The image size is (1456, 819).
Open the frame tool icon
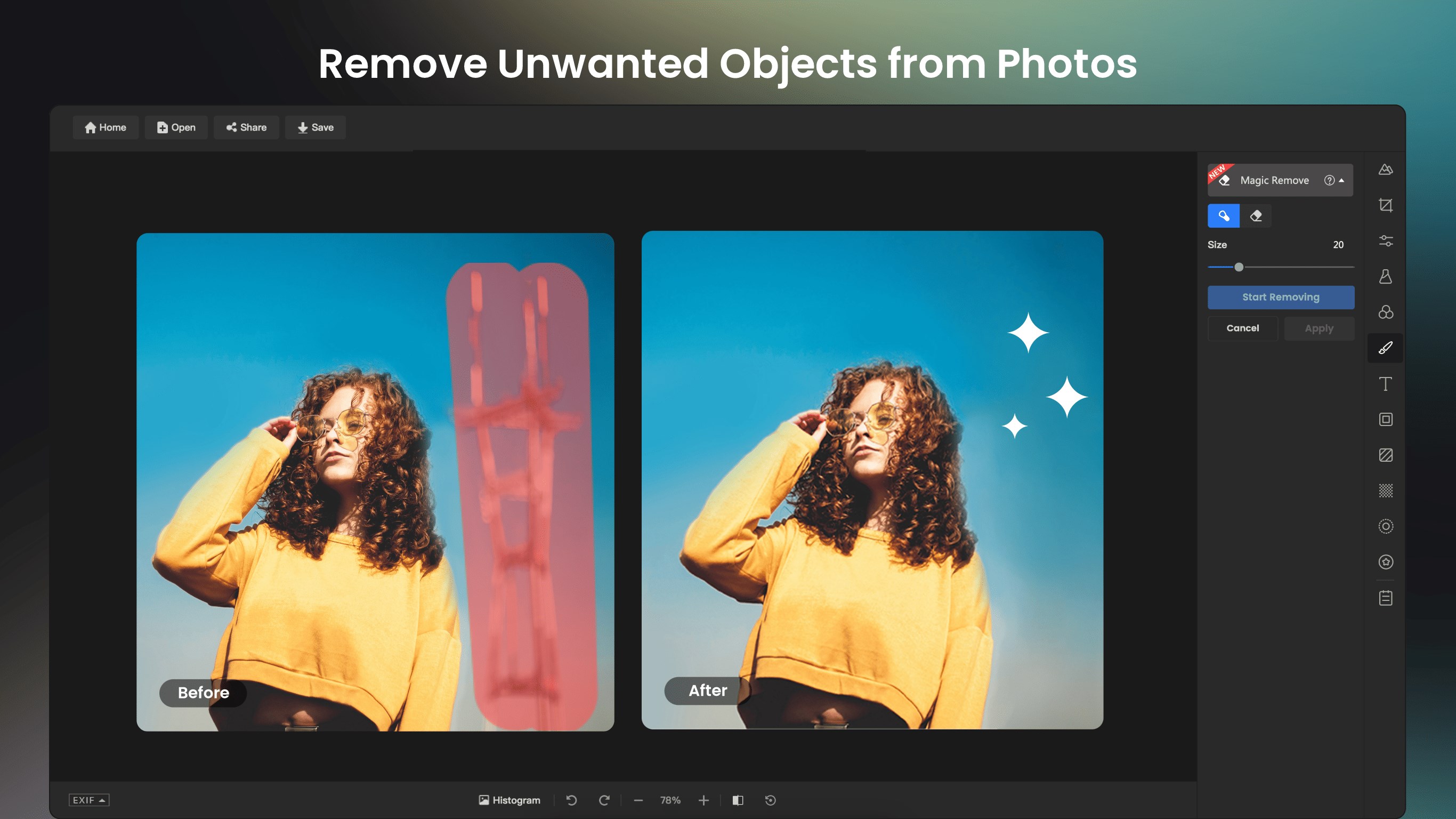1385,419
